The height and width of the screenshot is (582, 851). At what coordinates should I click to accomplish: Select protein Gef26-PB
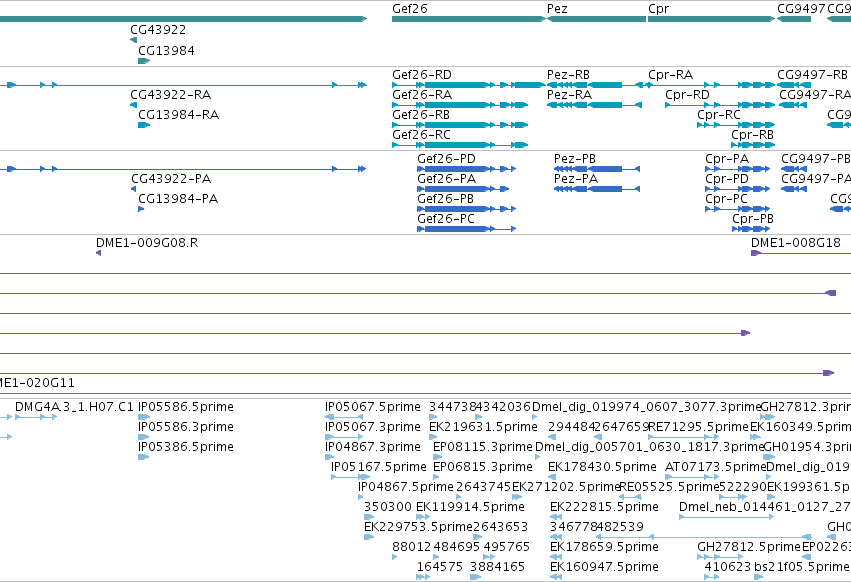446,199
